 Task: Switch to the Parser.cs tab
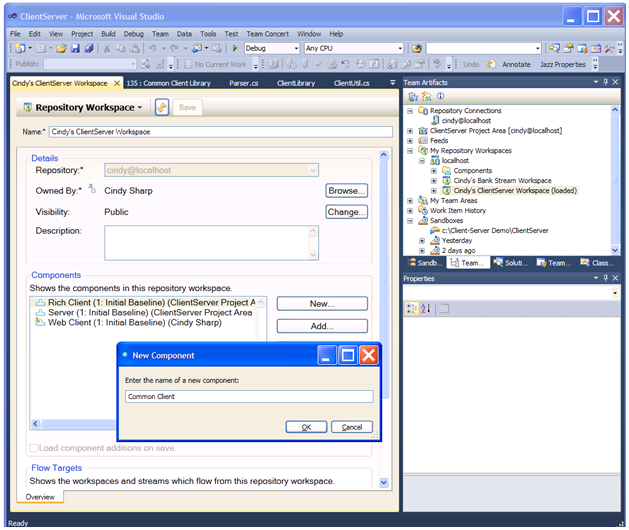[x=243, y=83]
